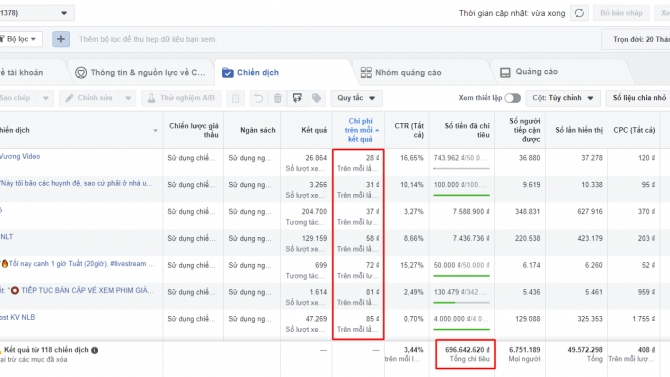
Task: Sort by CTR (Tất cả) column header
Action: pyautogui.click(x=409, y=130)
